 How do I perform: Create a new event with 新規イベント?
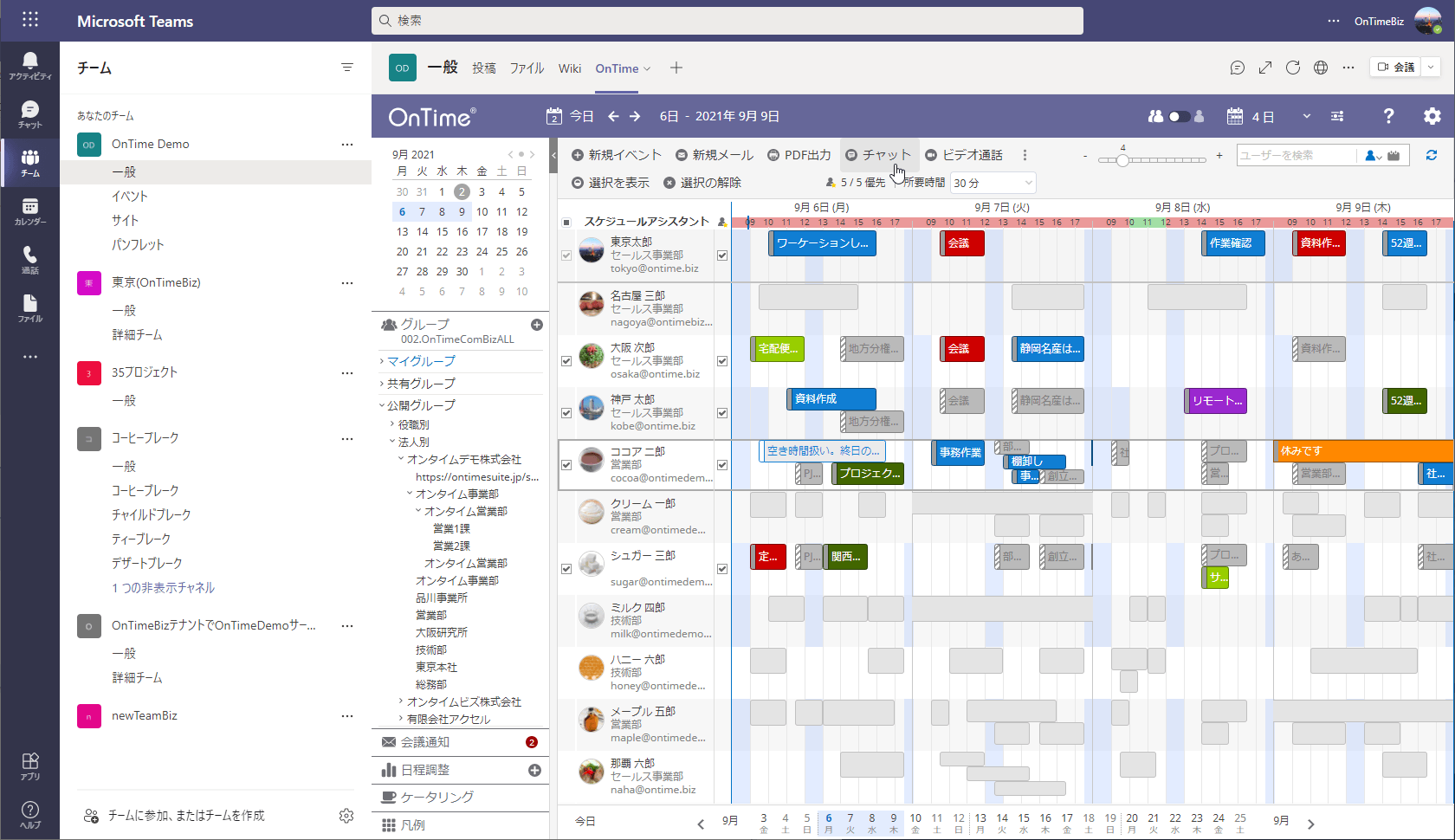617,154
